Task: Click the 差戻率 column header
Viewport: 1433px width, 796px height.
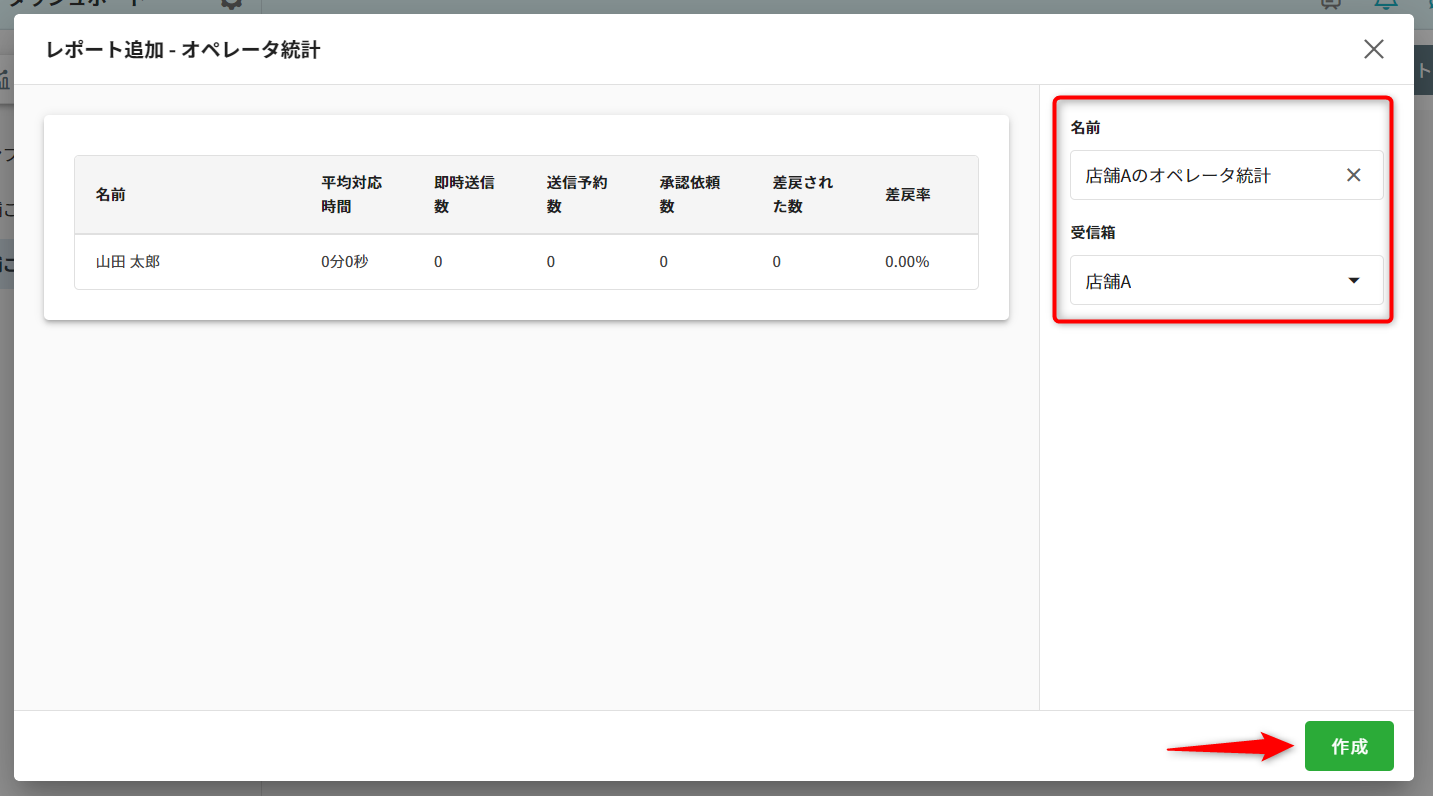Action: (907, 195)
